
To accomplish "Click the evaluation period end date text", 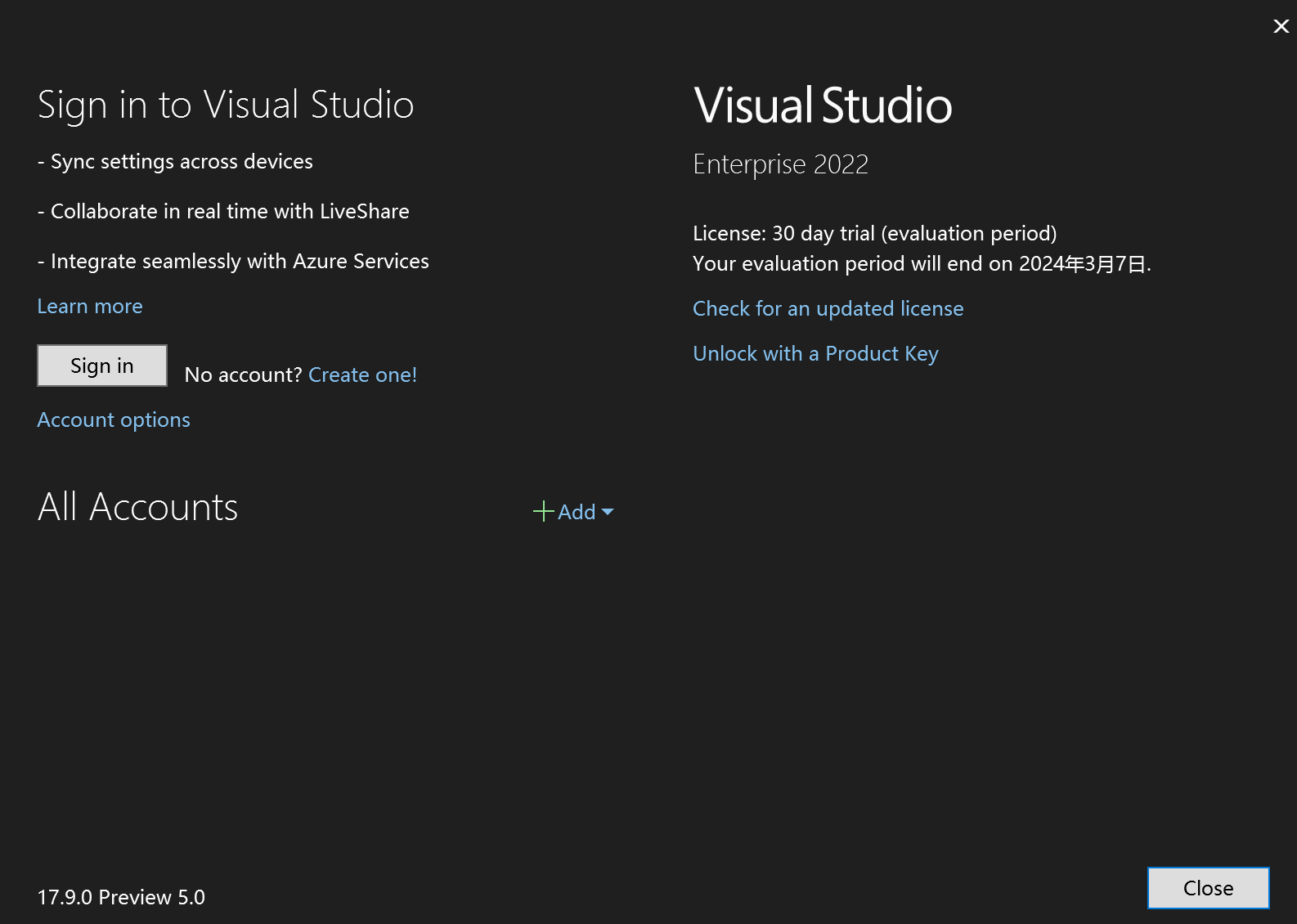I will [922, 263].
